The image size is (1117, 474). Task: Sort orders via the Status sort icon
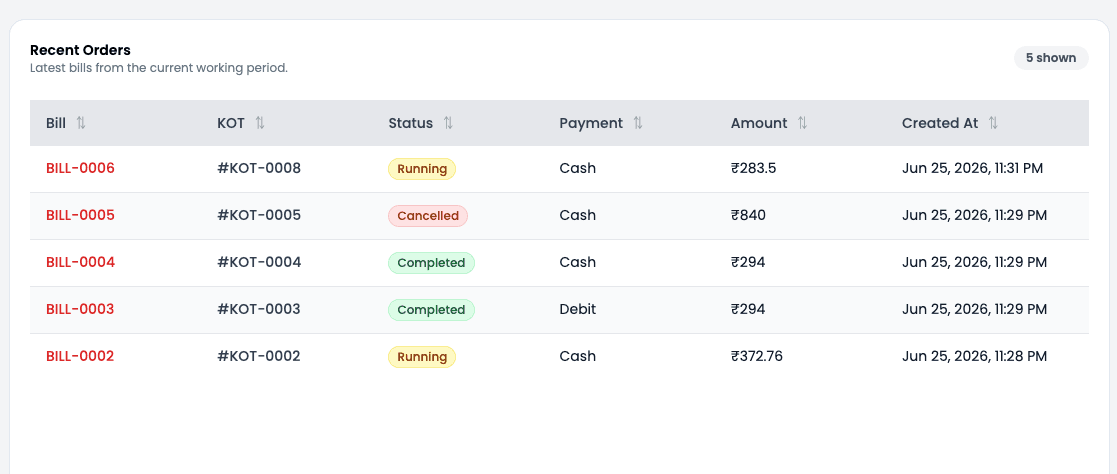pos(448,123)
